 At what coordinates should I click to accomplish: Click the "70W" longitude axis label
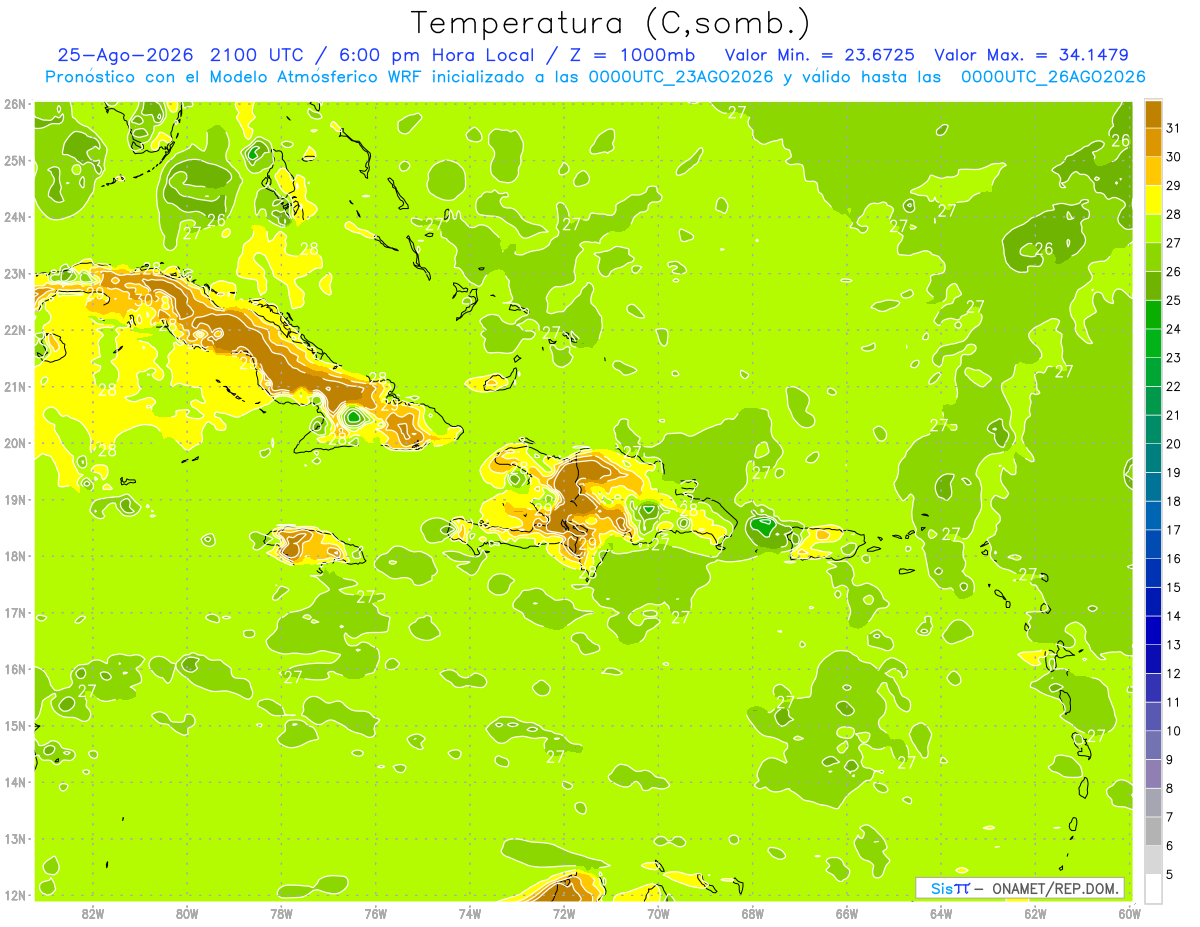(658, 913)
